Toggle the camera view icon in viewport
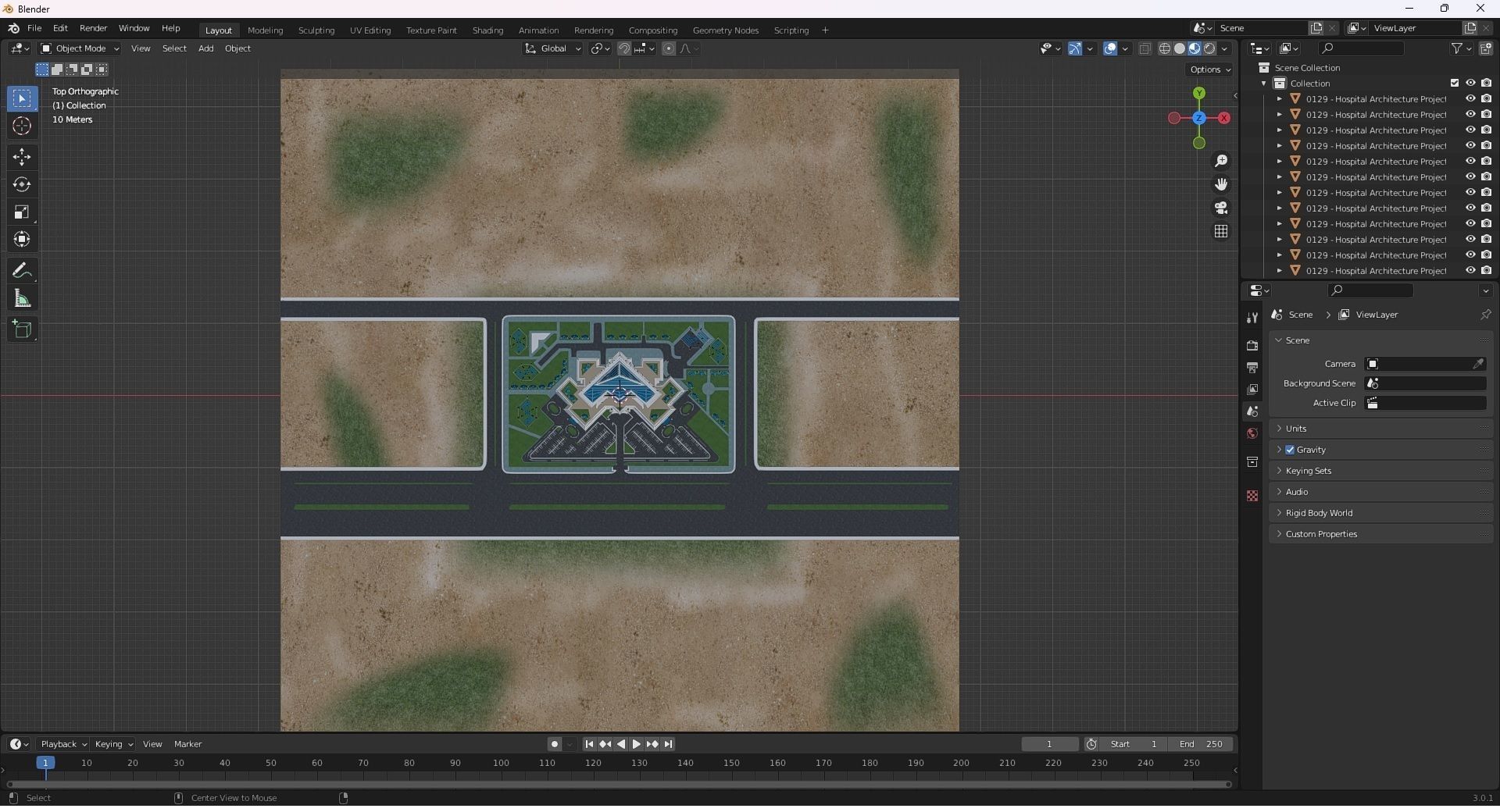The image size is (1500, 812). pyautogui.click(x=1221, y=208)
